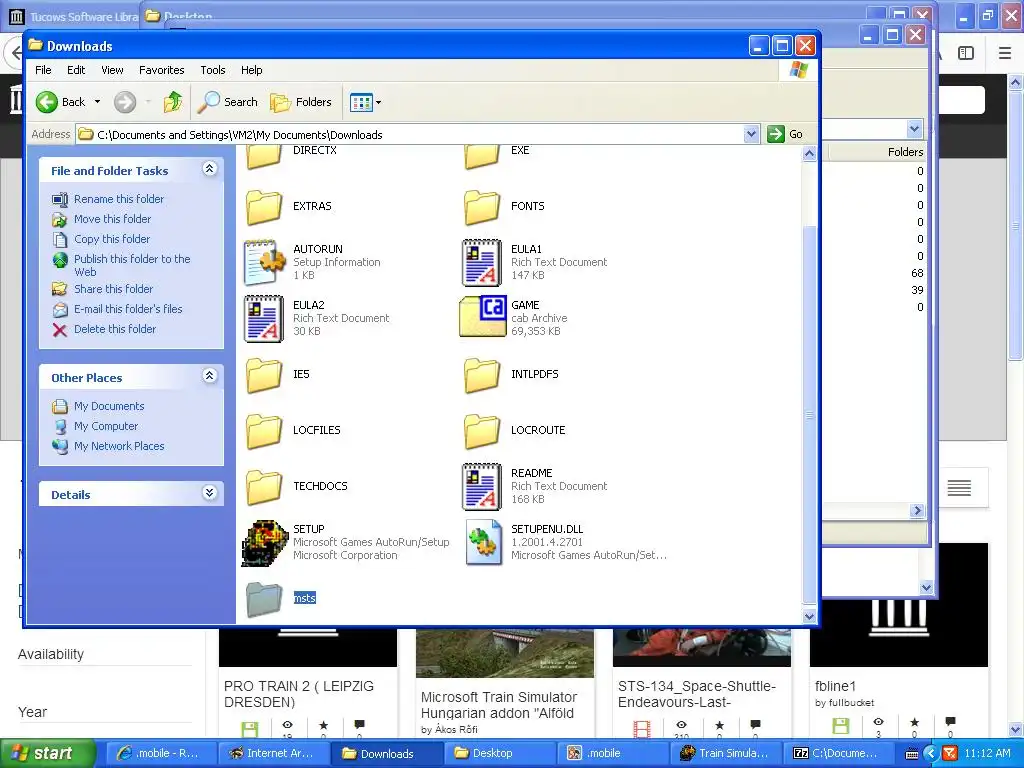Screen dimensions: 1024x768
Task: Select the AUTORUN setup information file icon
Action: (x=264, y=263)
